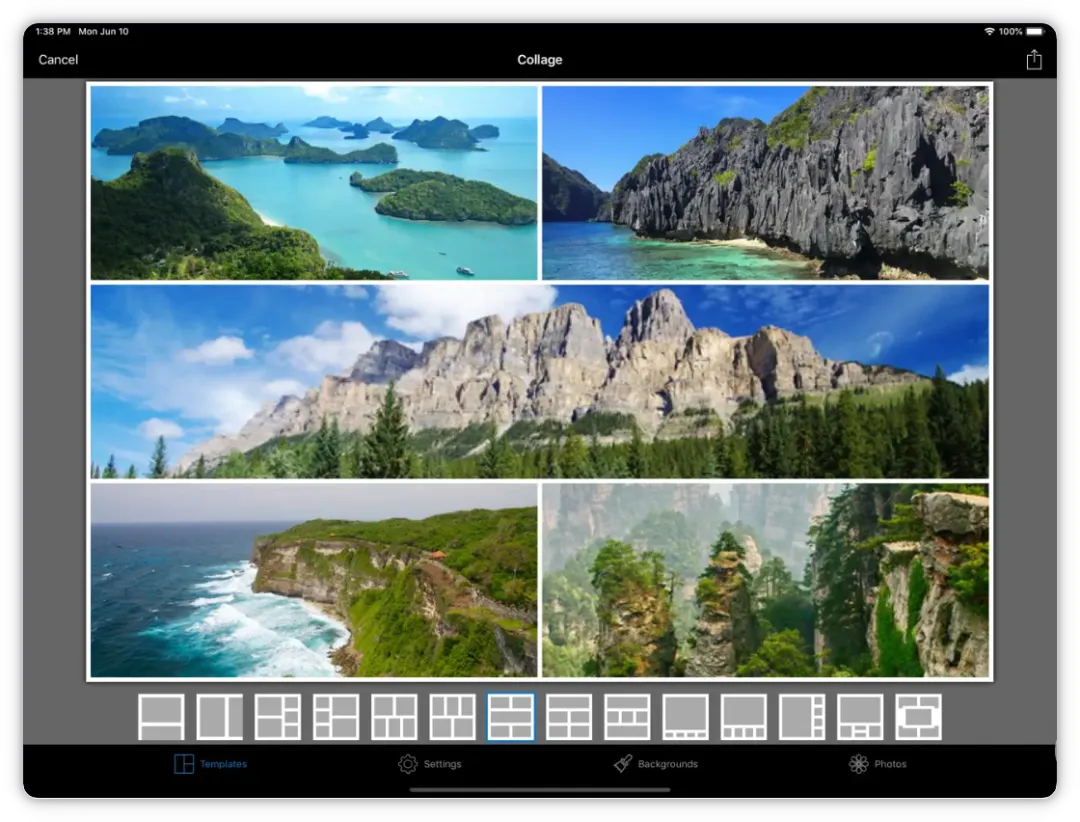Choose template with two left and three right cells

(278, 717)
